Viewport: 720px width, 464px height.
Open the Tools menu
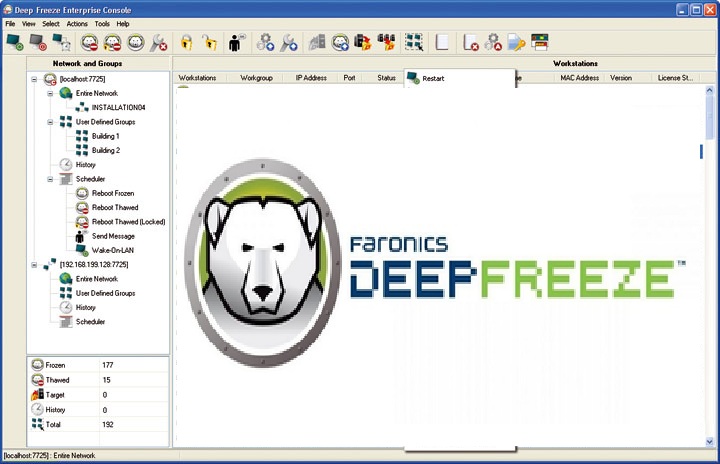pos(102,24)
